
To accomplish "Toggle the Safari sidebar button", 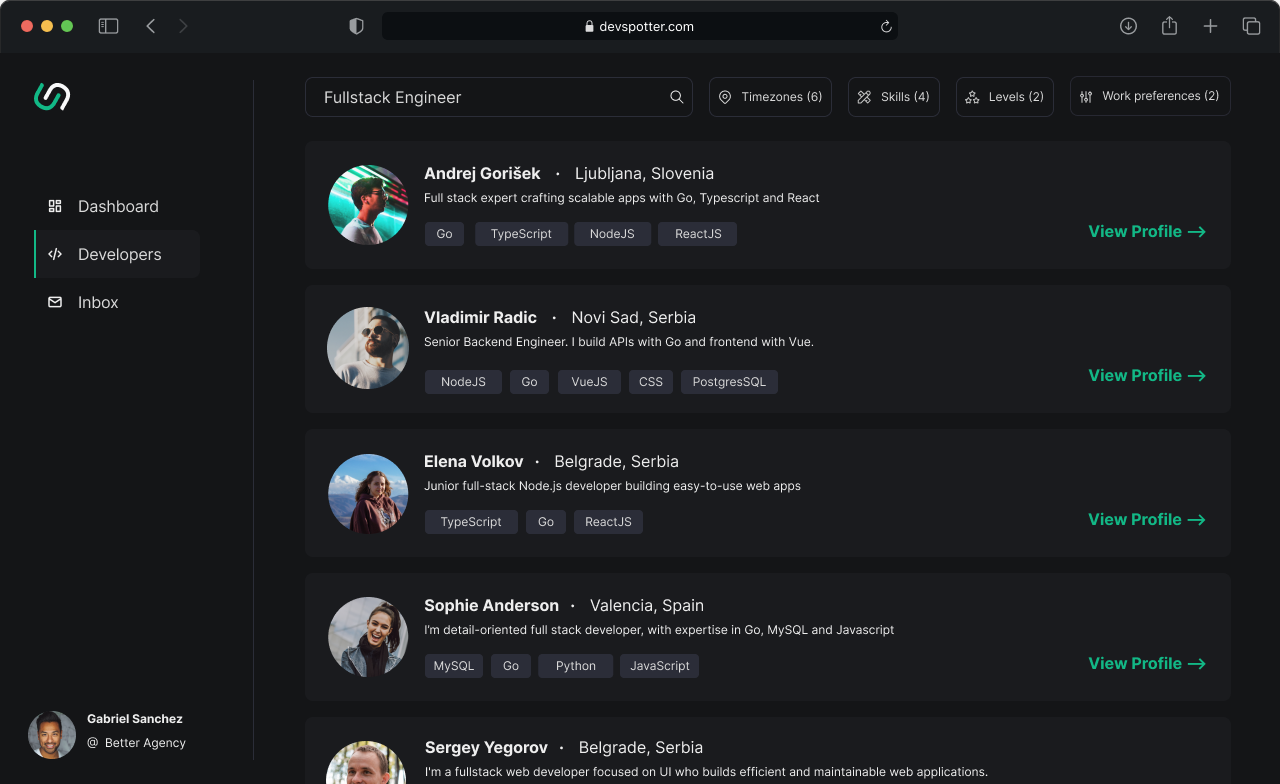I will [x=108, y=26].
